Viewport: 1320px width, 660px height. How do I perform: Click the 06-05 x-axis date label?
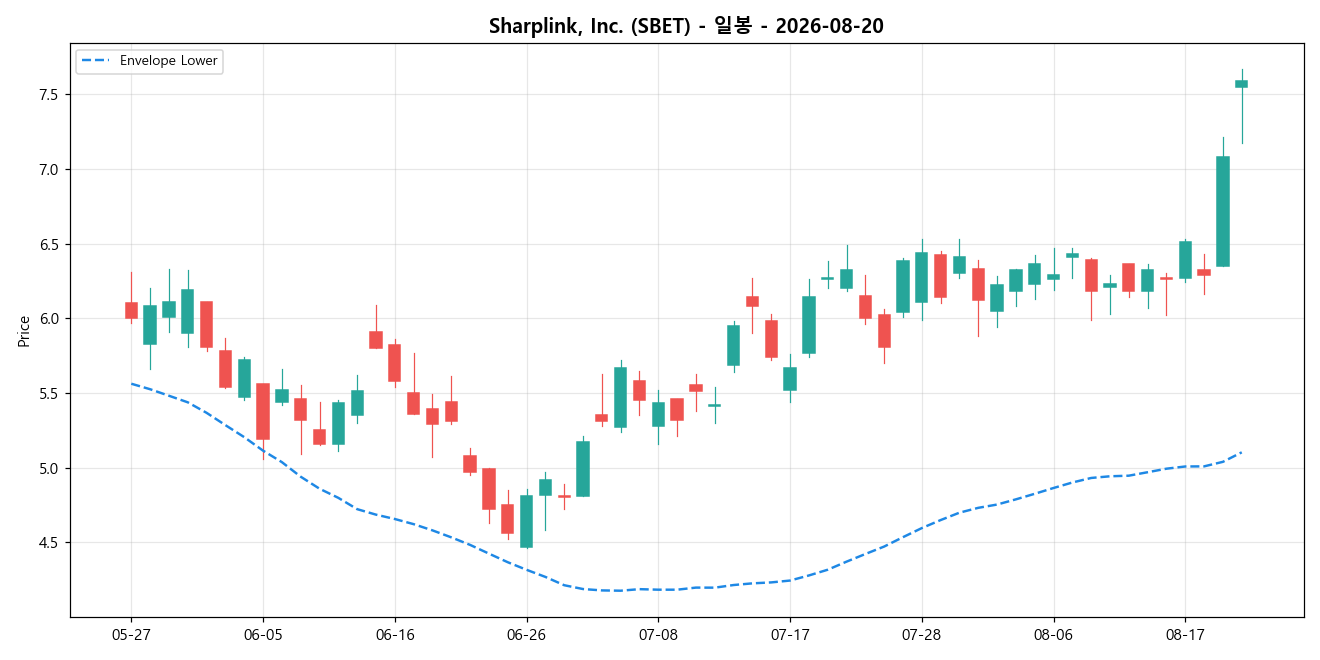(x=263, y=634)
